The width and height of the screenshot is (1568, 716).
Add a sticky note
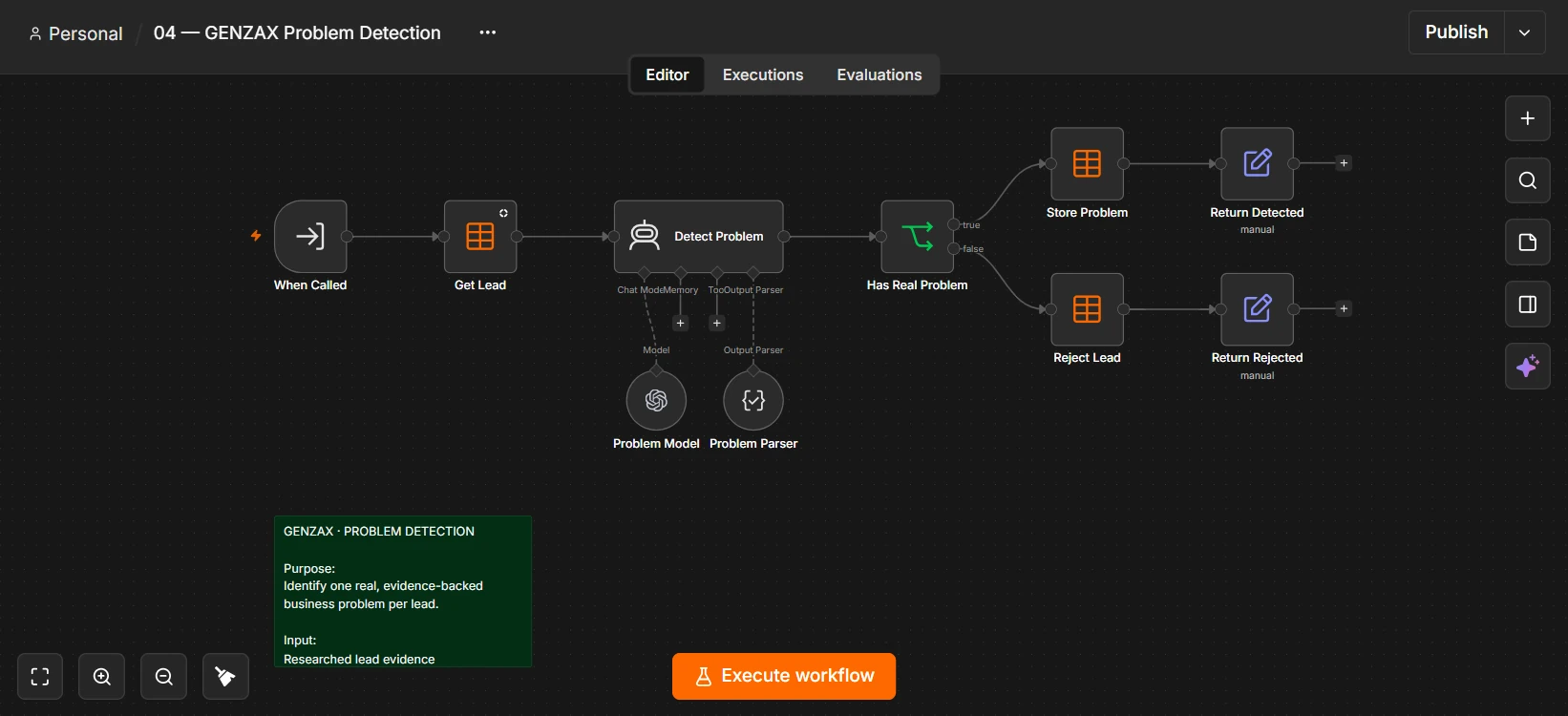[x=1528, y=242]
